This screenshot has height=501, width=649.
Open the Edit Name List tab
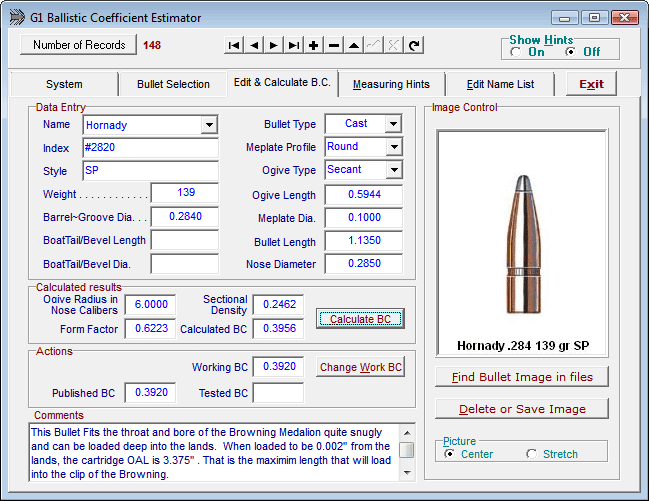500,84
